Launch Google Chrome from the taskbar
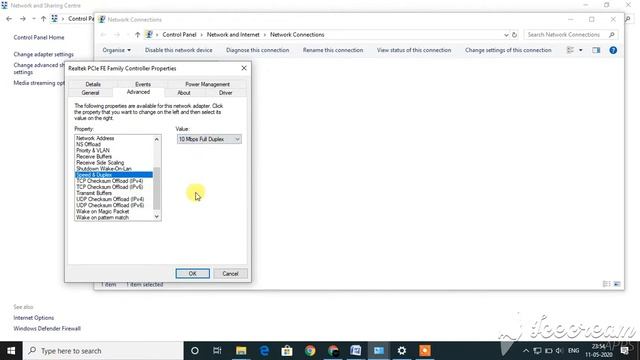This screenshot has height=360, width=640. coord(310,351)
